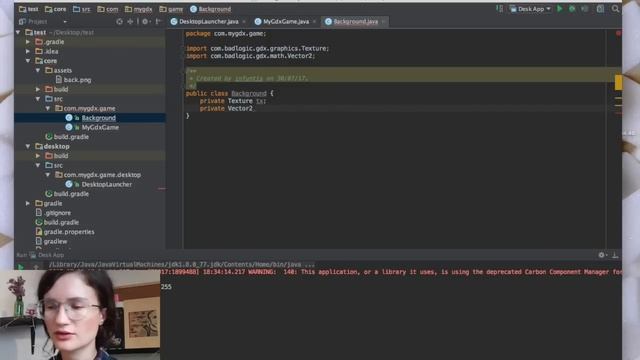The image size is (640, 360).
Task: Click the Java path line in console
Action: [x=182, y=264]
